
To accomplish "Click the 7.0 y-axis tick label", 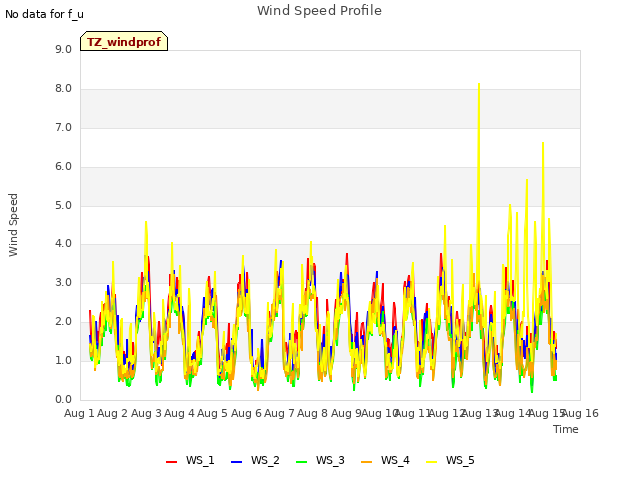I will [63, 127].
